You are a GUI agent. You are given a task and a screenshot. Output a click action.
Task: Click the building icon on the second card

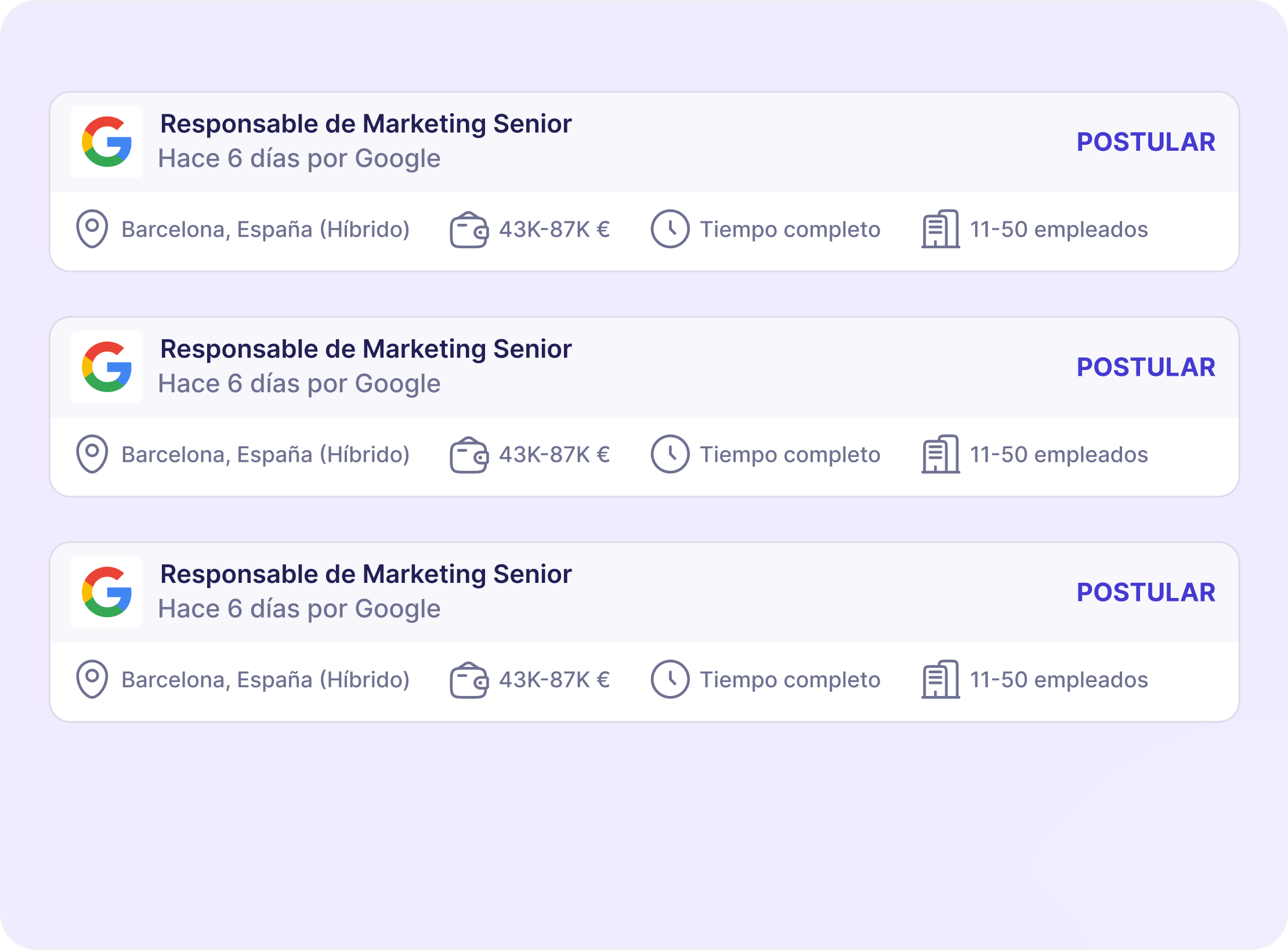coord(940,453)
